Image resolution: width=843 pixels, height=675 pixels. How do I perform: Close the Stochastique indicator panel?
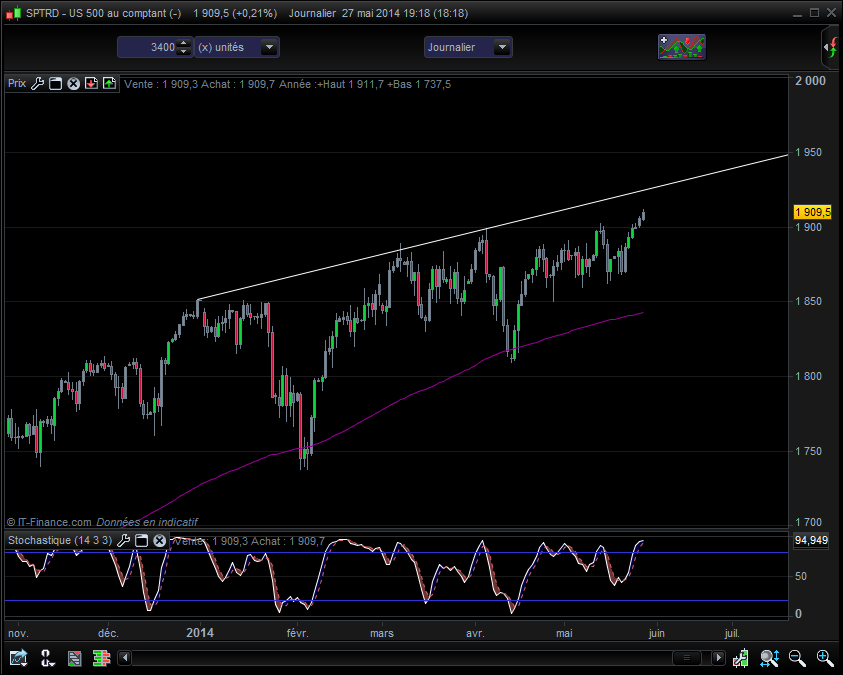click(160, 540)
